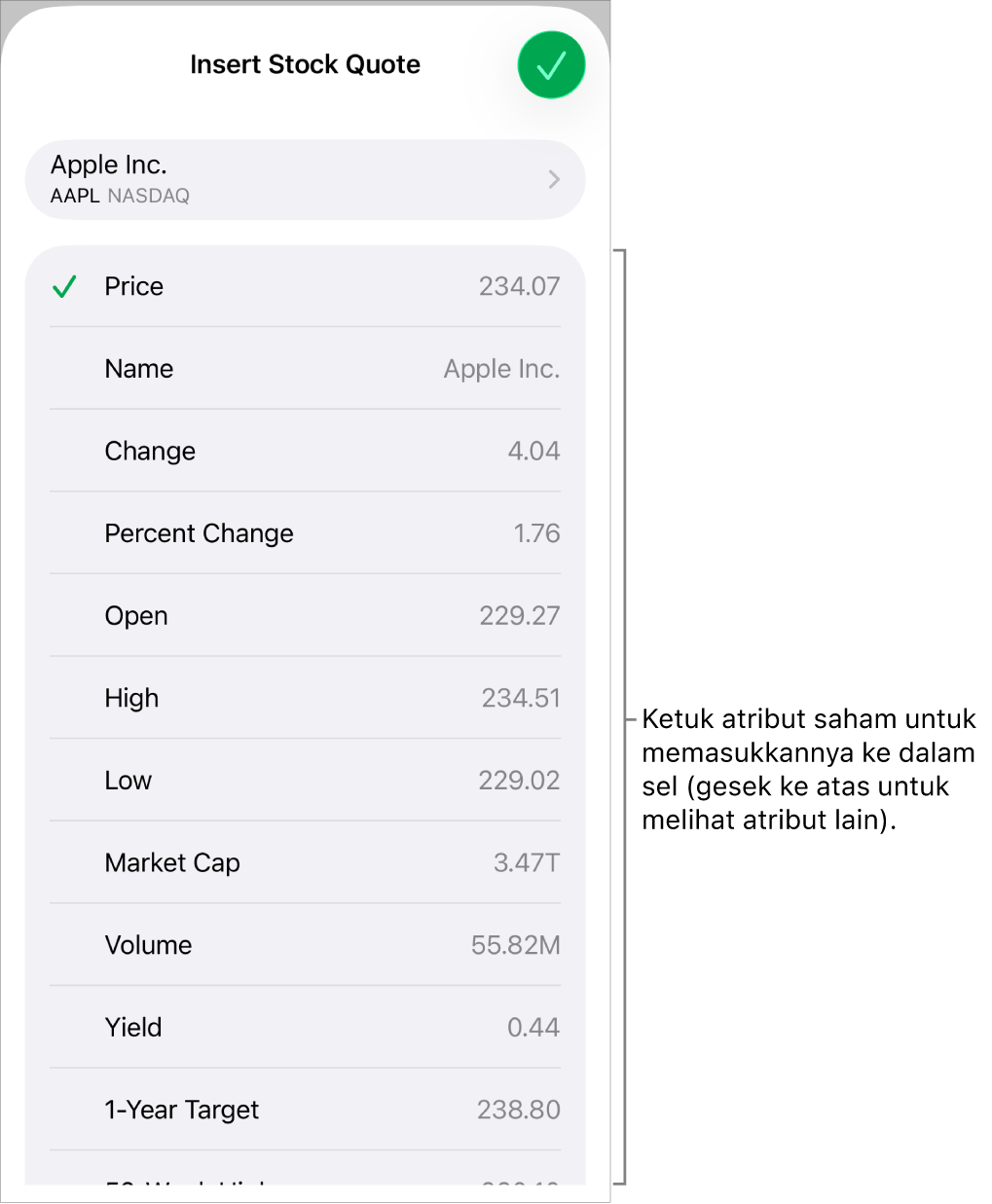Tap the green checkmark to insert quote
Screen dimensions: 992x1204
[551, 64]
